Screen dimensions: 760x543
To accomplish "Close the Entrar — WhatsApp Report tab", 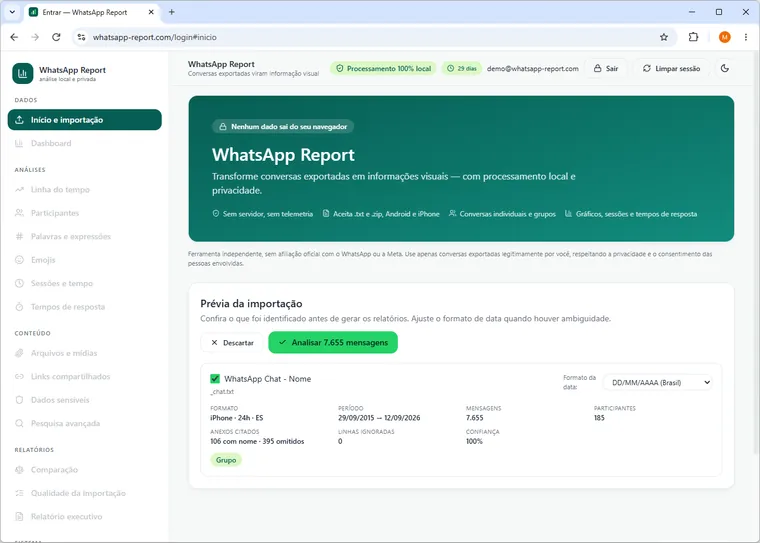I will [151, 12].
